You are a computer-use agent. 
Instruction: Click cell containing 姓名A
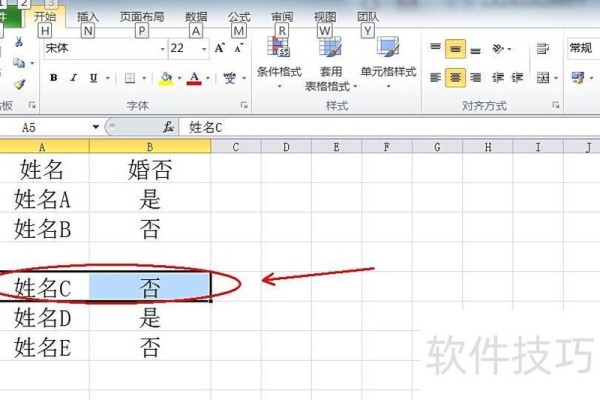[x=43, y=198]
